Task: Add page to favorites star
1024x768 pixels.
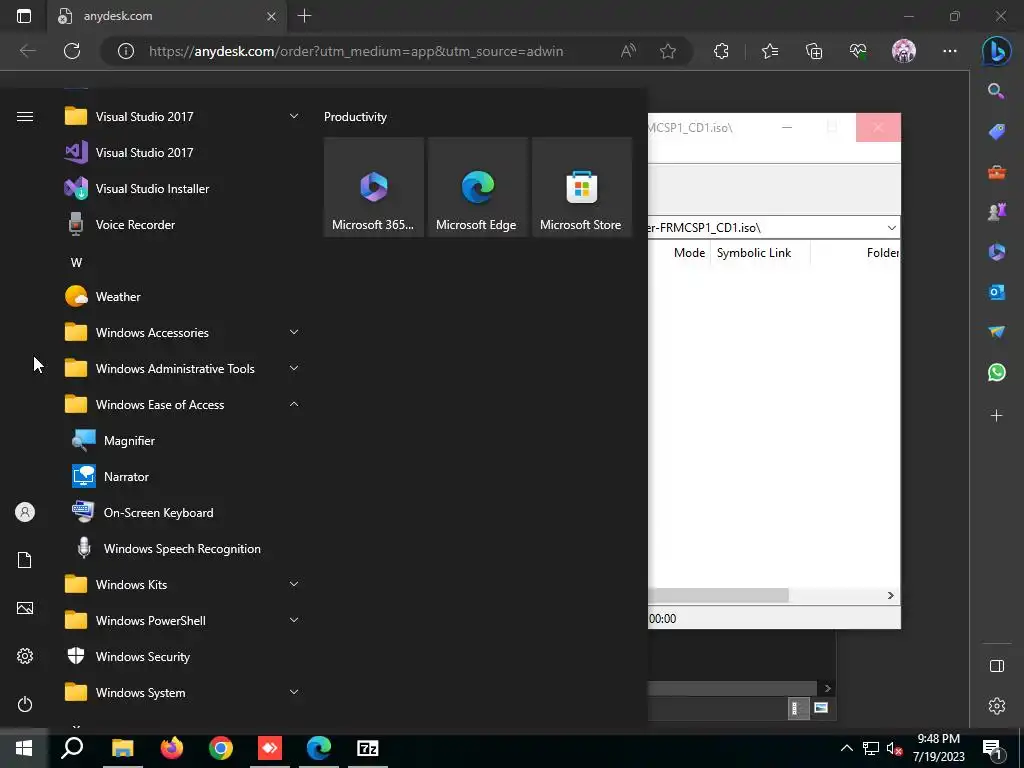Action: click(x=667, y=51)
